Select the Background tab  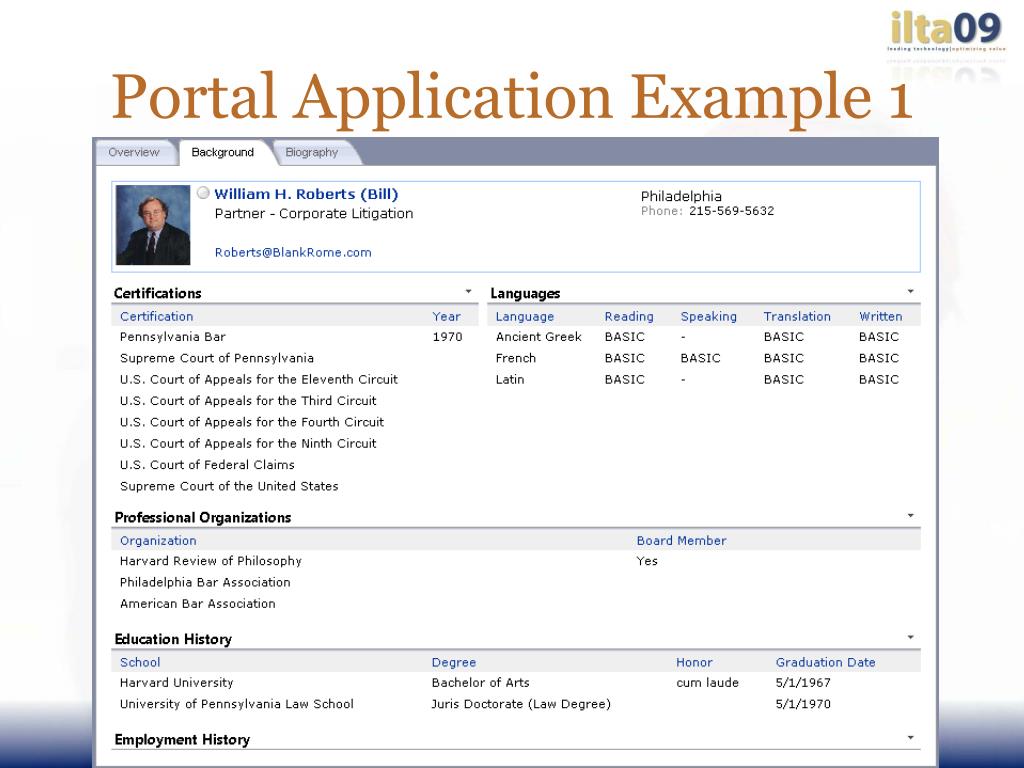pyautogui.click(x=223, y=152)
